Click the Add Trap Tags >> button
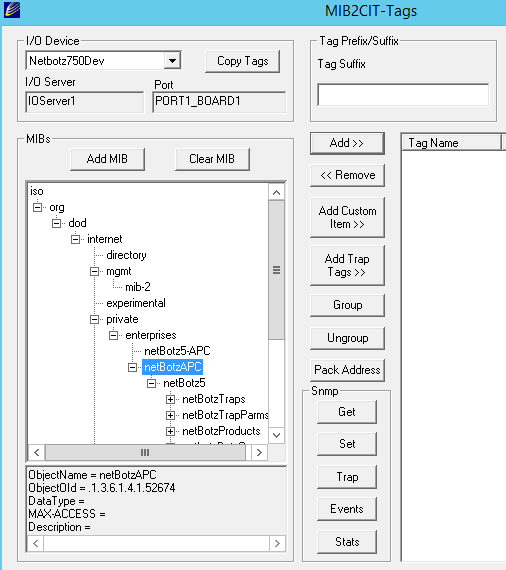 [347, 265]
